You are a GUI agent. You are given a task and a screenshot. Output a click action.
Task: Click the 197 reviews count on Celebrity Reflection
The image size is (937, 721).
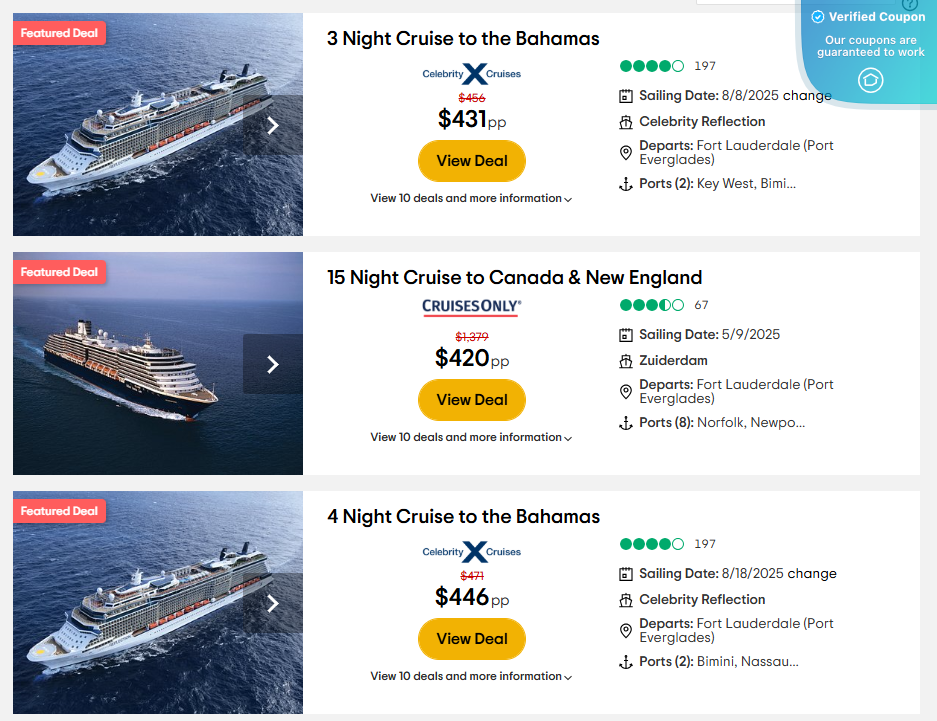(x=705, y=66)
